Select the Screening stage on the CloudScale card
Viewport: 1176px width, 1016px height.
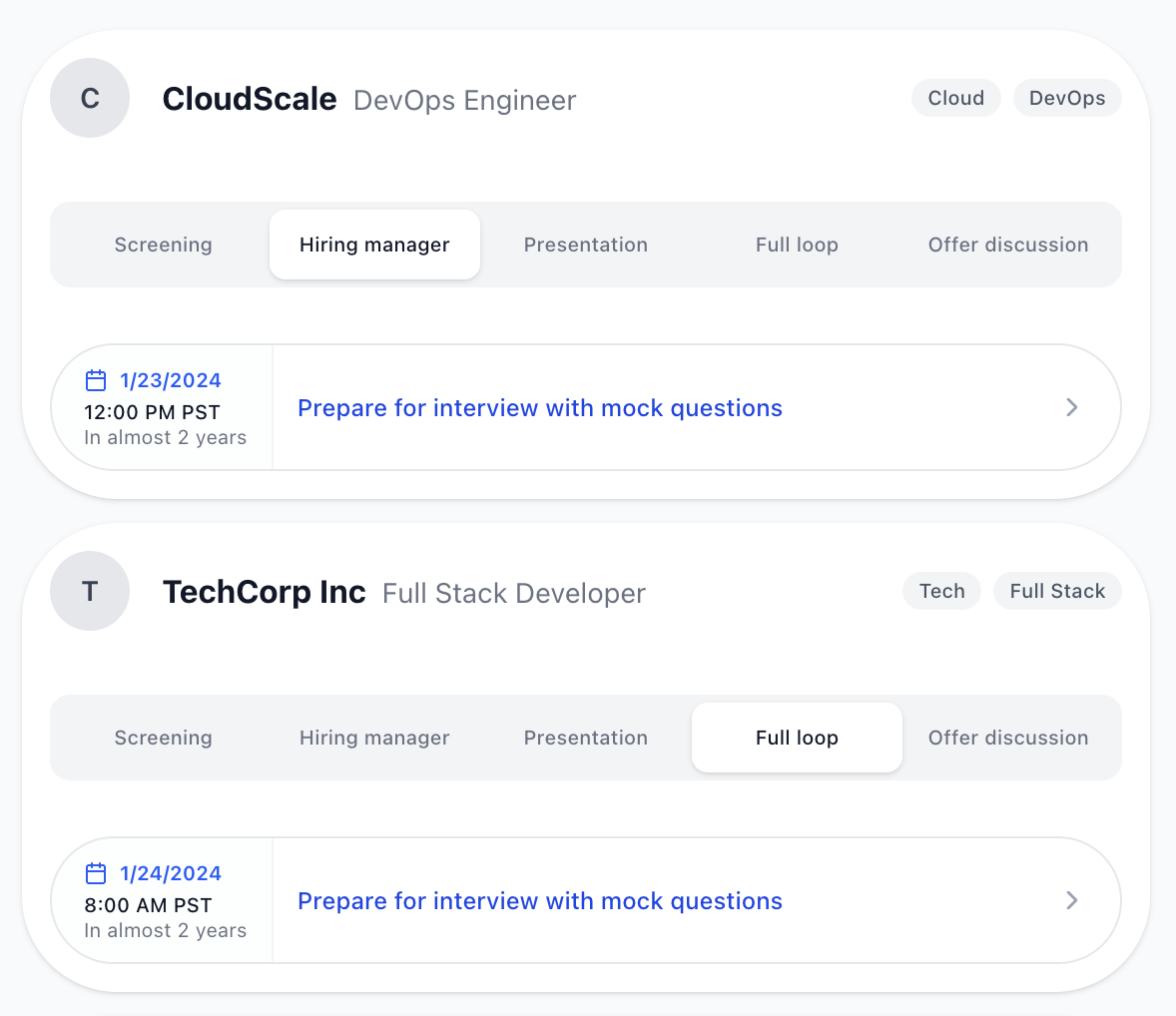[163, 245]
